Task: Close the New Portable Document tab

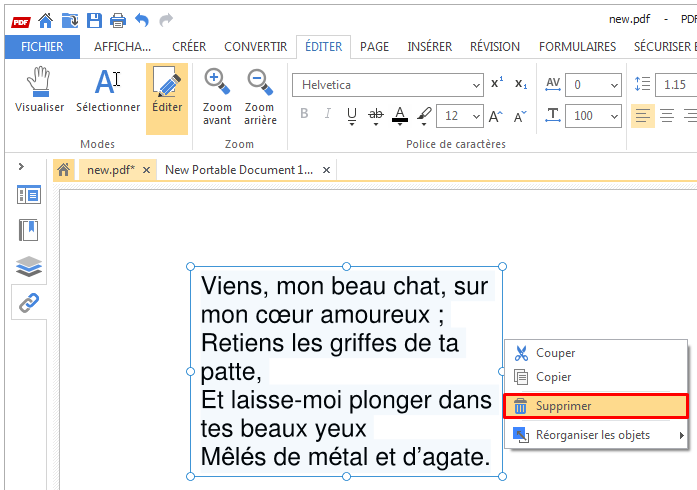Action: pos(326,170)
